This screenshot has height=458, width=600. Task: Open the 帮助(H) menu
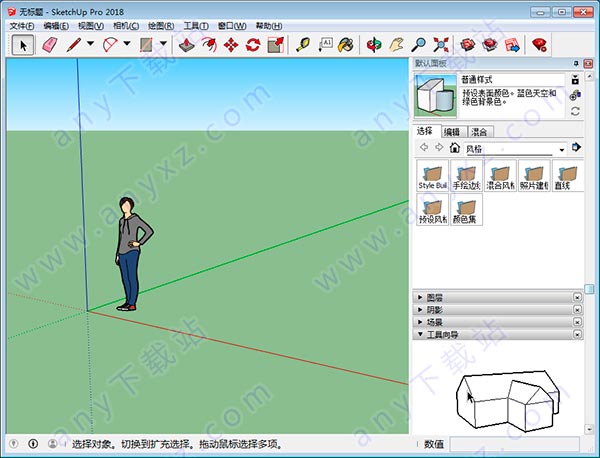click(269, 26)
